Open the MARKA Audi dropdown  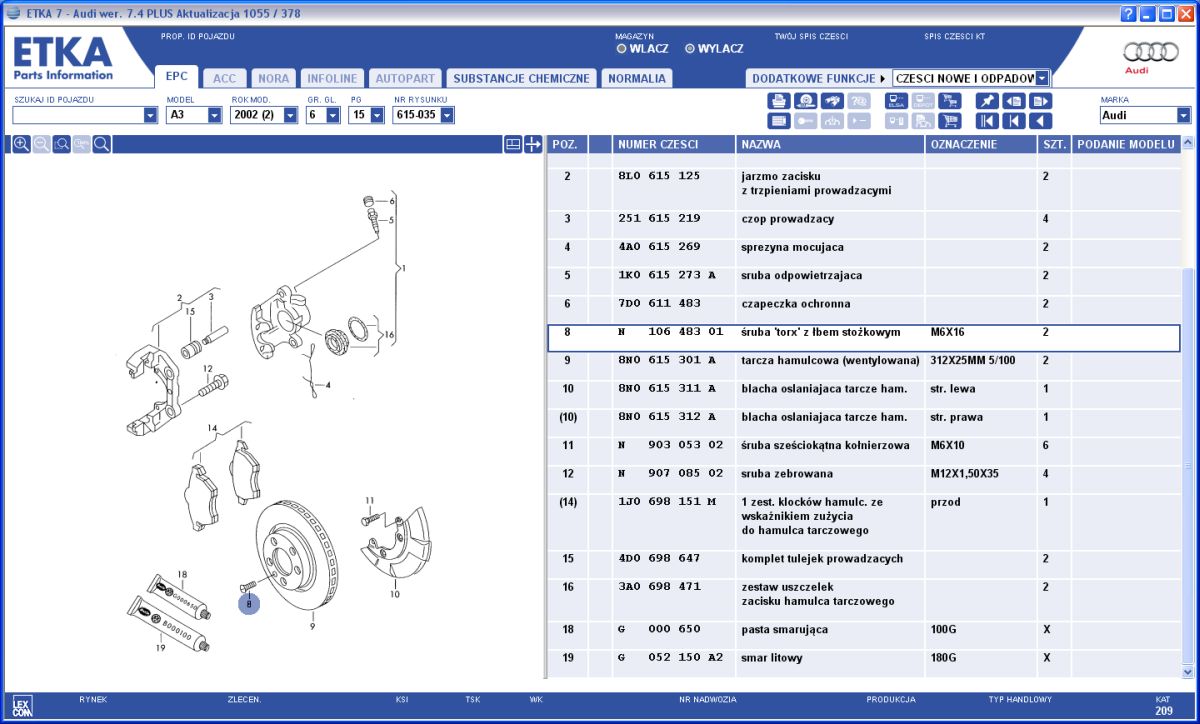[x=1184, y=115]
